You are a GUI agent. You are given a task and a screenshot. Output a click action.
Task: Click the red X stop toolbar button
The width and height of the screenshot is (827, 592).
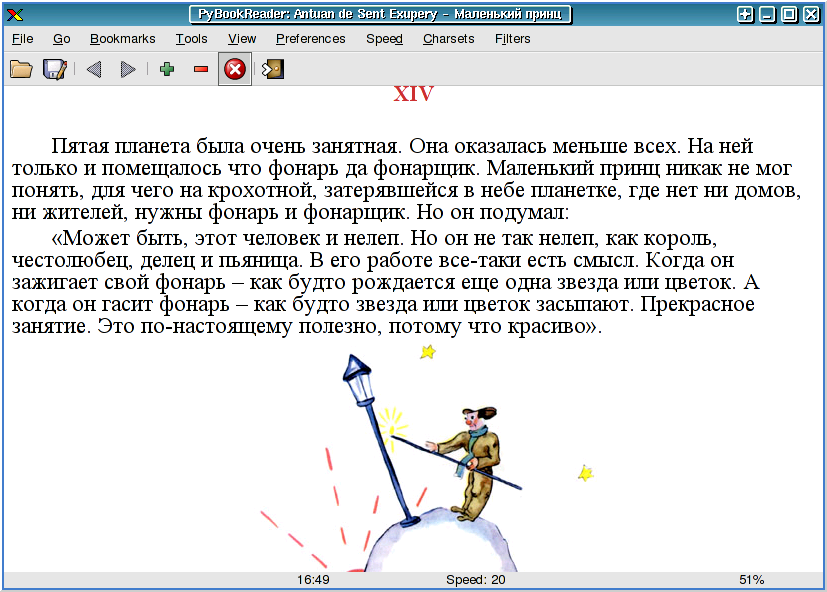click(x=235, y=69)
